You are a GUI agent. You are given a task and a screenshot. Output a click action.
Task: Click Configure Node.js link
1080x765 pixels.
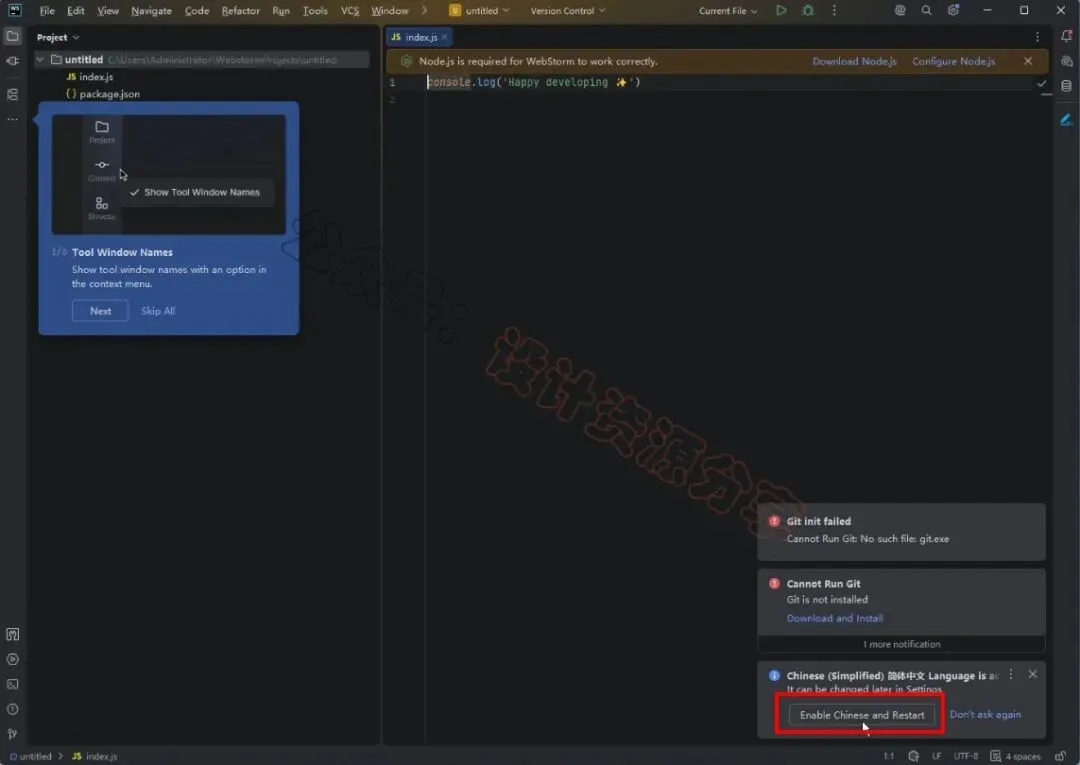click(x=953, y=61)
